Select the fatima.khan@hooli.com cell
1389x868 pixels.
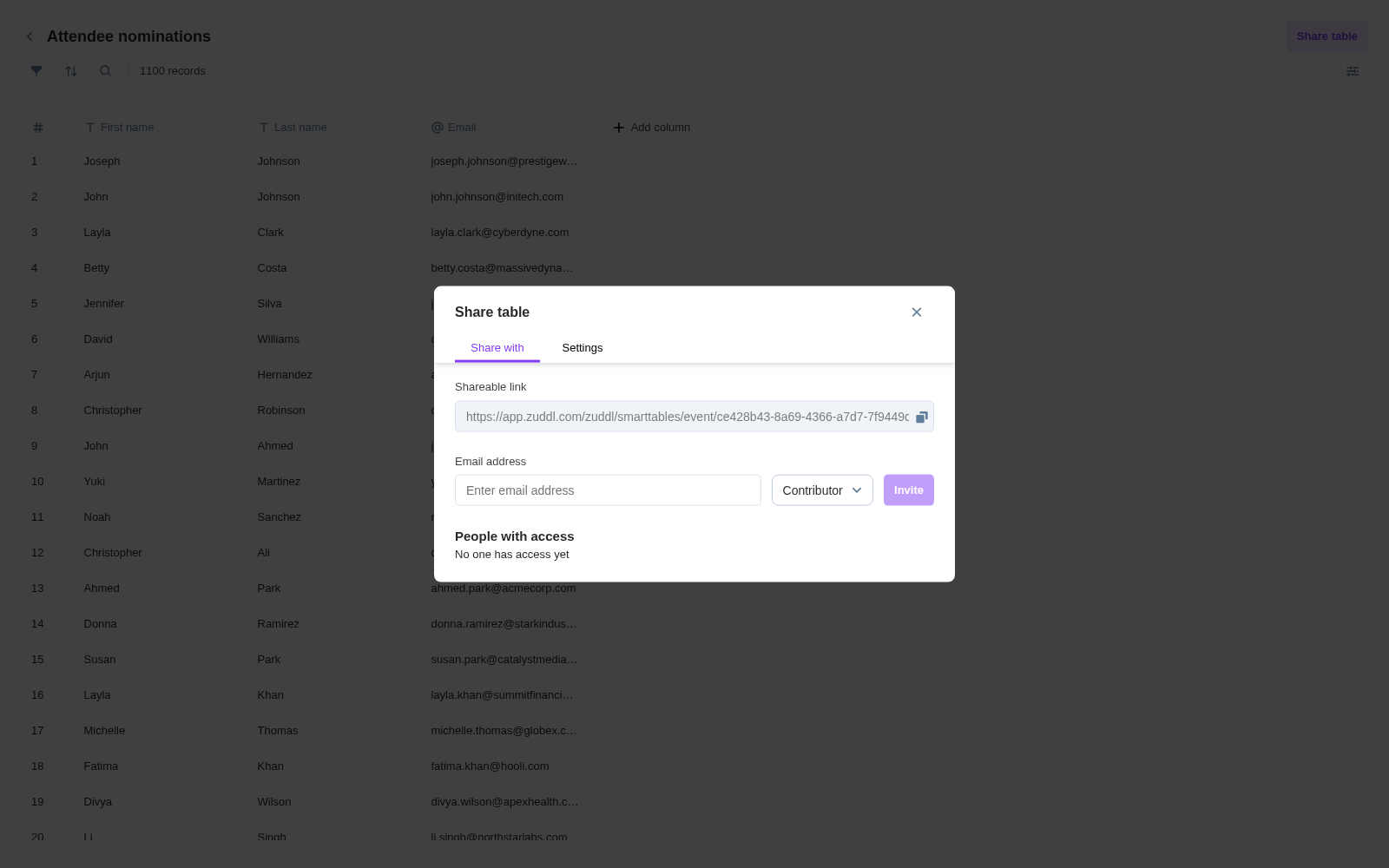(508, 766)
